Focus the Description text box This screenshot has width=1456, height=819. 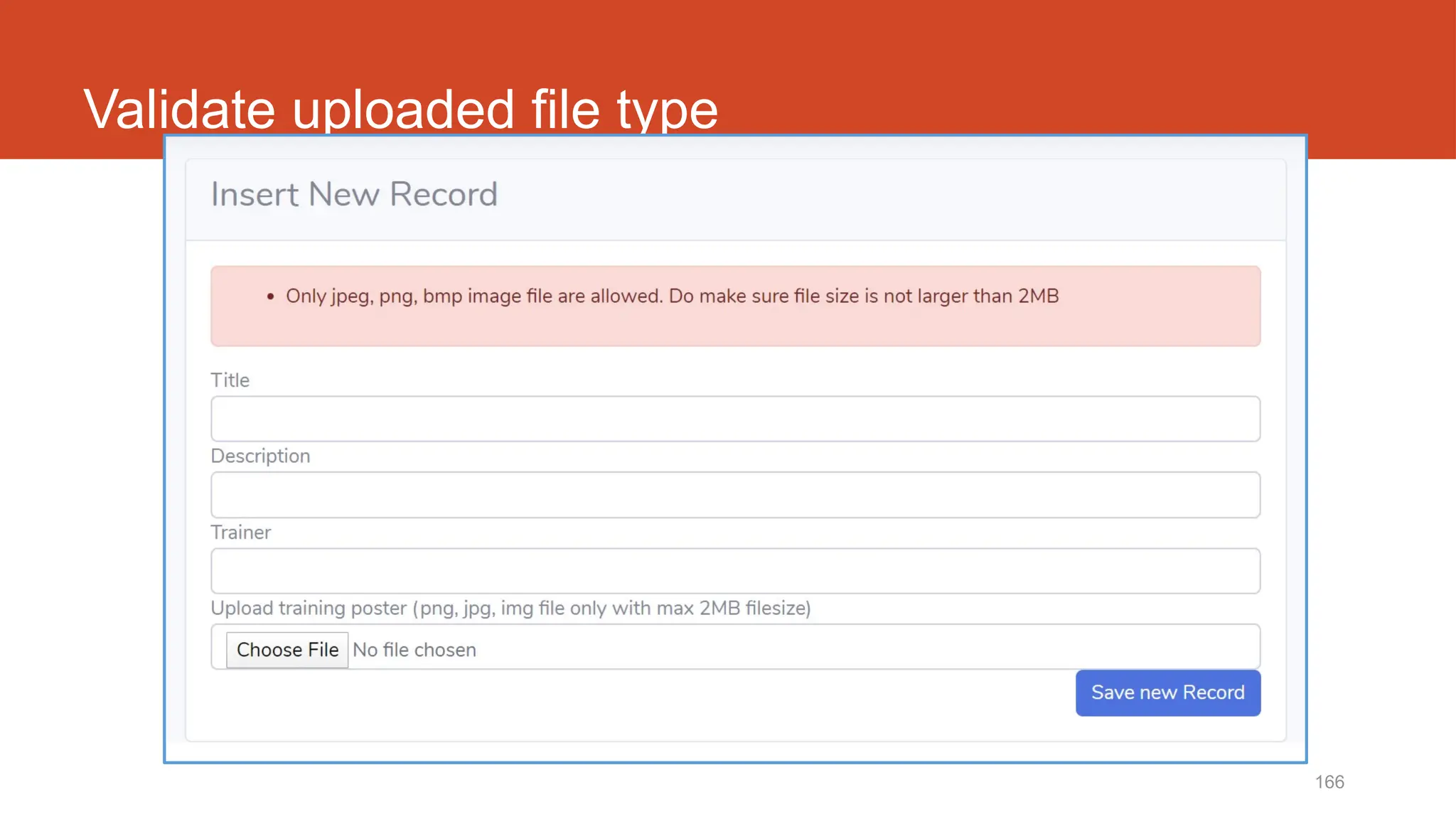tap(735, 495)
